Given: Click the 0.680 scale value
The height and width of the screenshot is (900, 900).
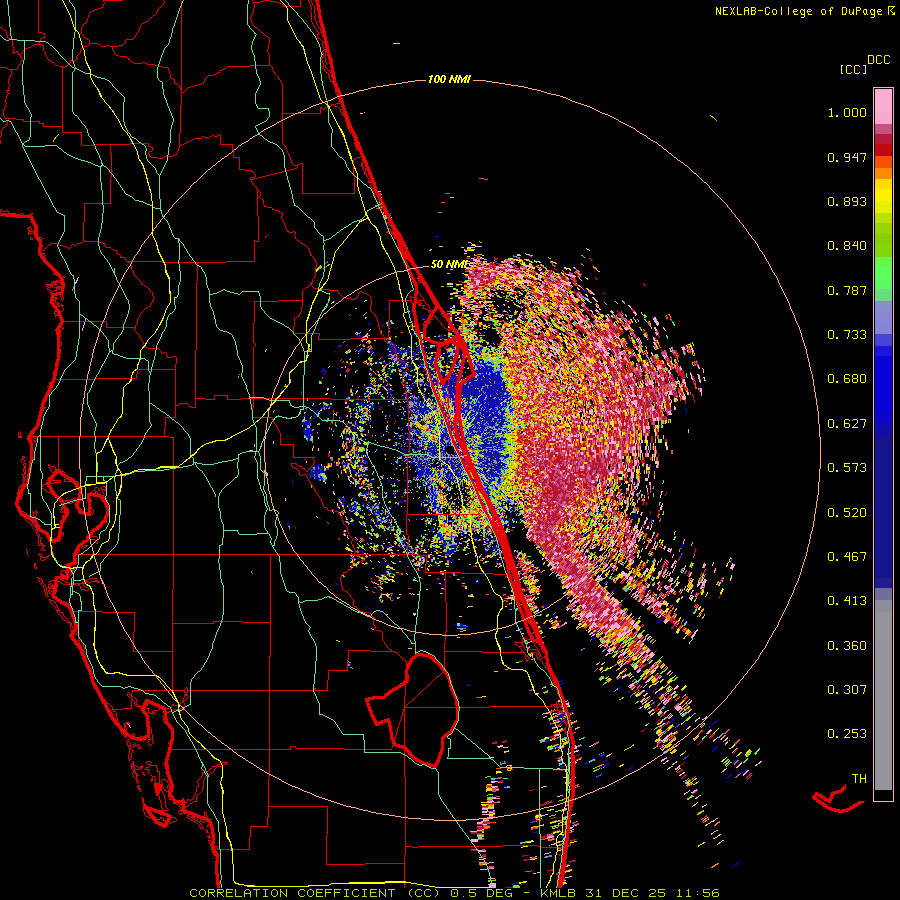Looking at the screenshot, I should [x=847, y=379].
